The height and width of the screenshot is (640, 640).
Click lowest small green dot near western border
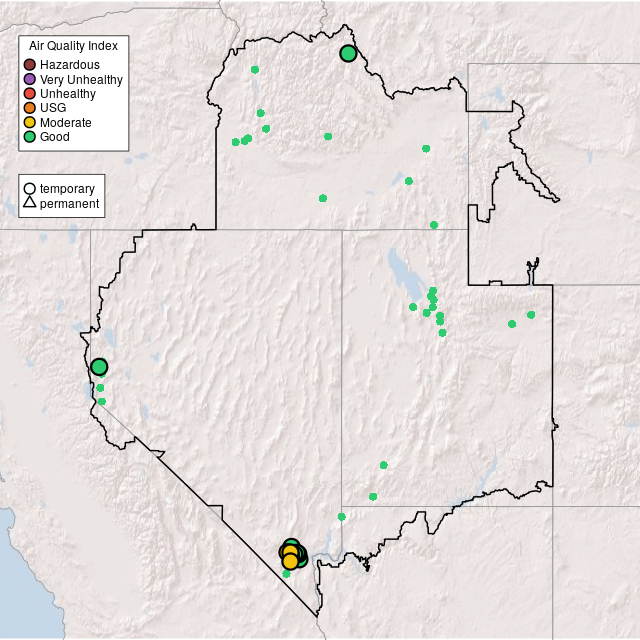coord(102,401)
